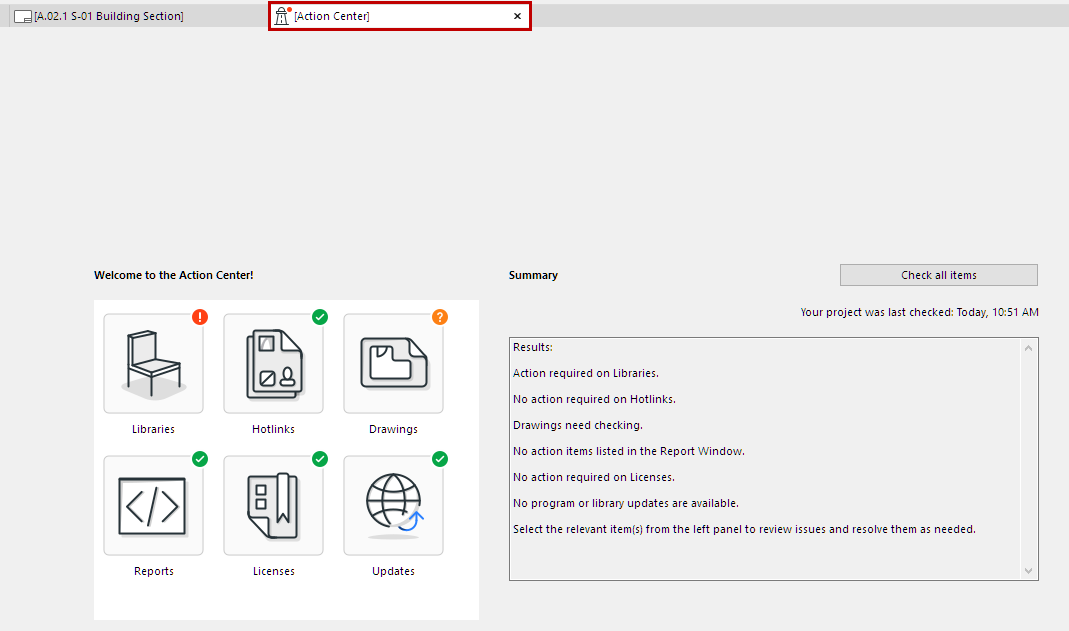Image resolution: width=1069 pixels, height=631 pixels.
Task: Click the 'Results:' heading line
Action: tap(533, 347)
